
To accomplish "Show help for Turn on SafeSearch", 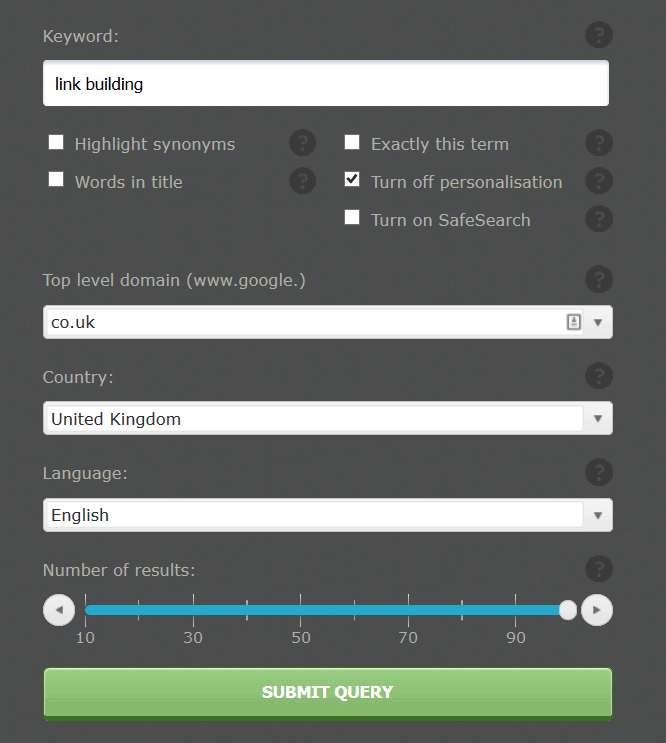I will tap(599, 218).
